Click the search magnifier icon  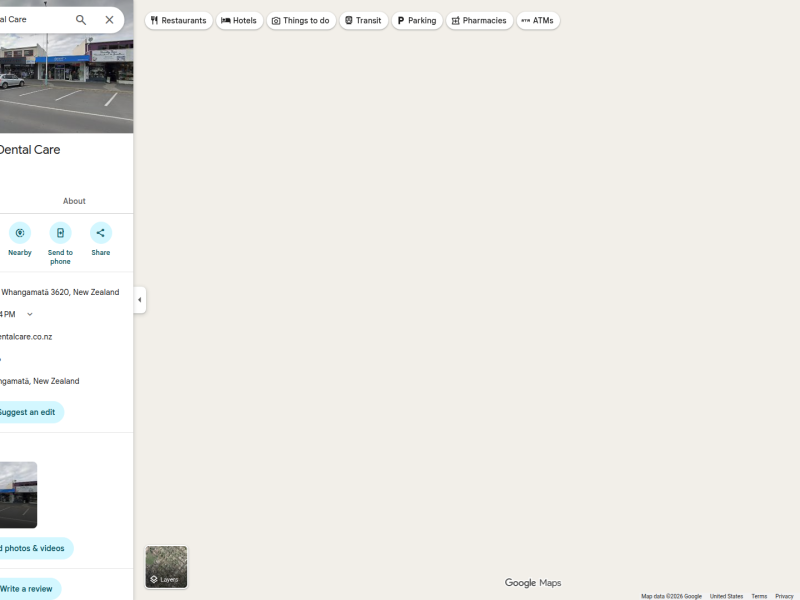pyautogui.click(x=81, y=20)
